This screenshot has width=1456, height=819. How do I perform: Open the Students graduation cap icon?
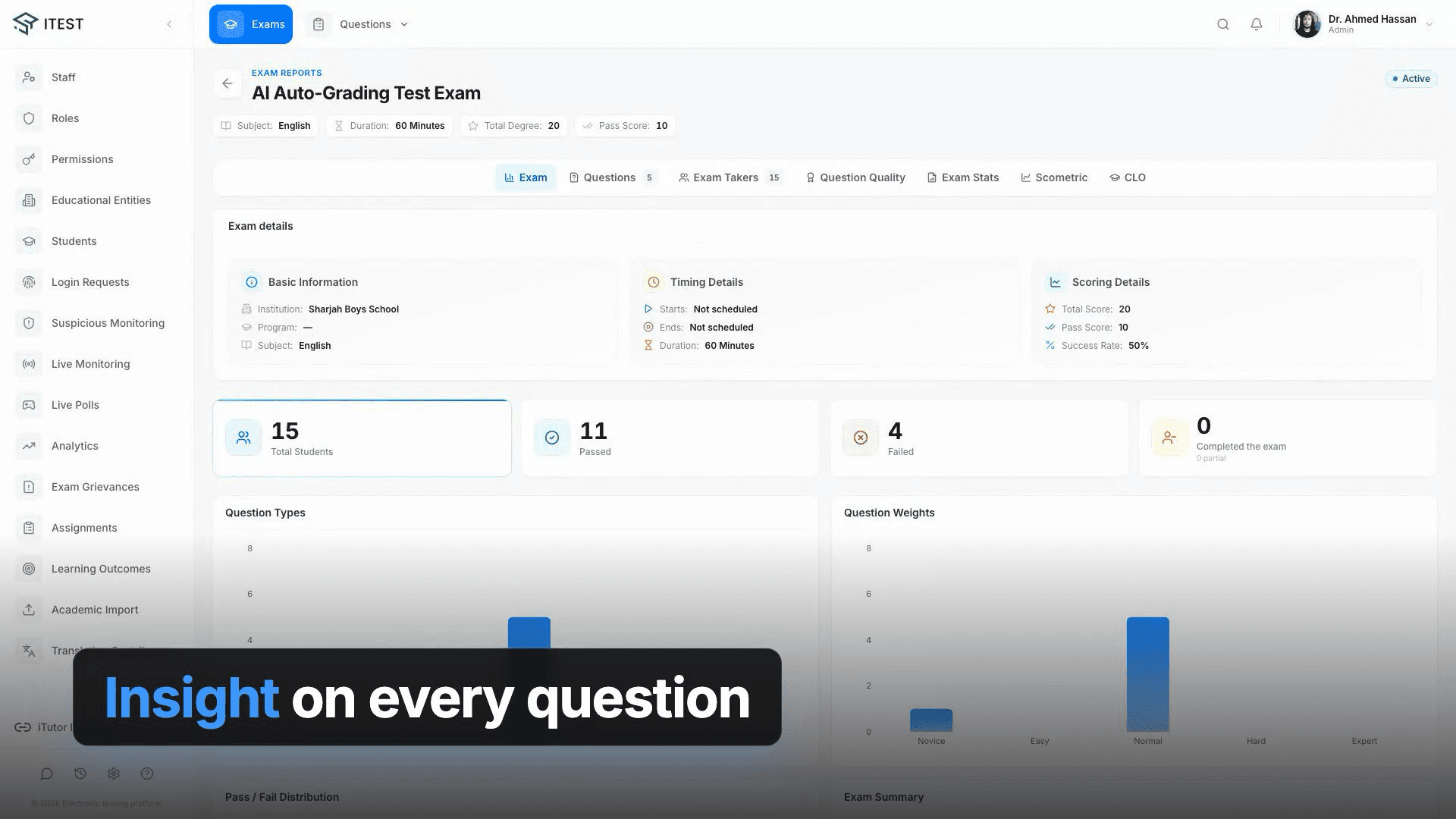tap(29, 241)
